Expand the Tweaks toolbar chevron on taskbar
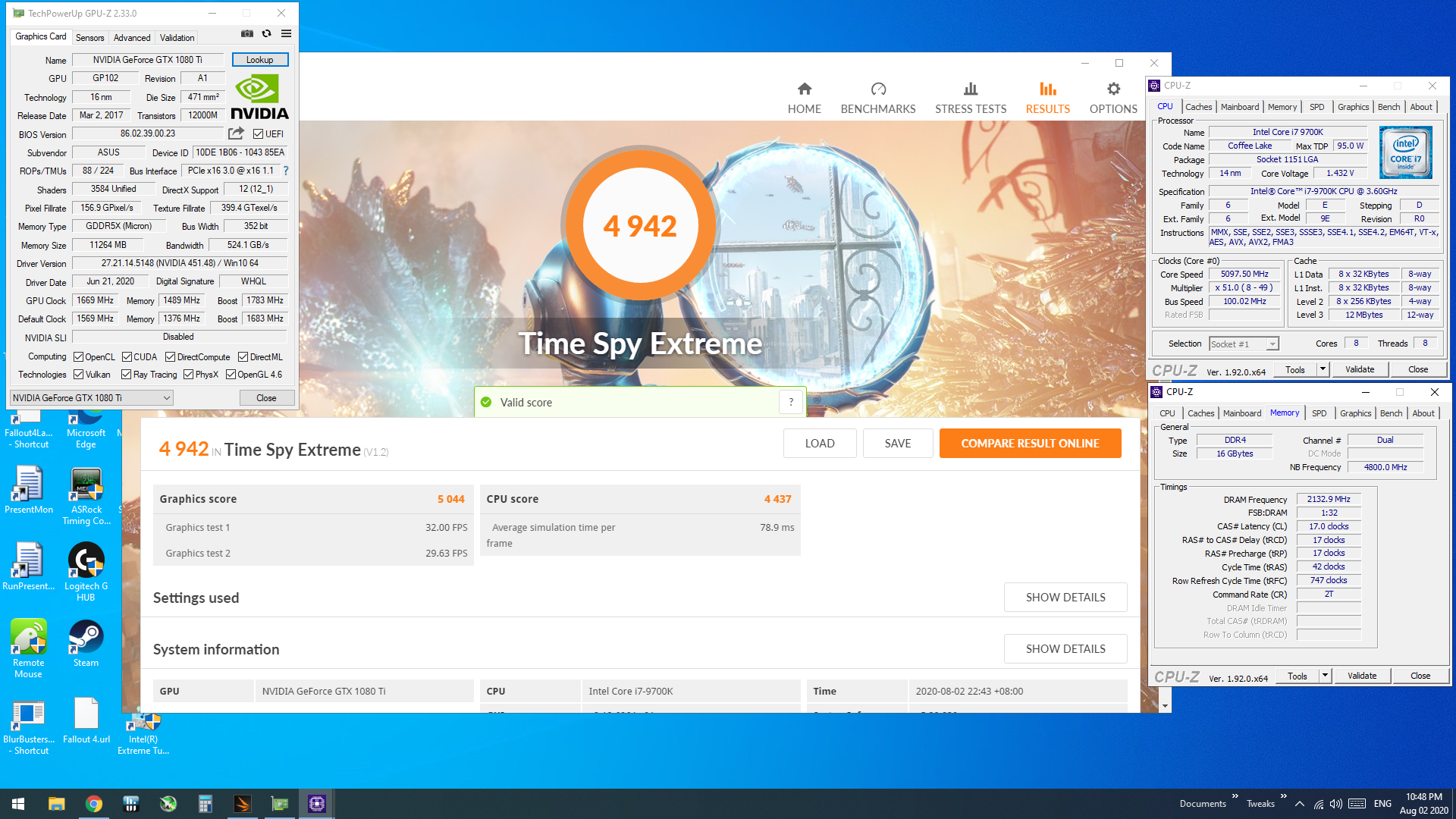The image size is (1456, 819). pyautogui.click(x=1283, y=796)
